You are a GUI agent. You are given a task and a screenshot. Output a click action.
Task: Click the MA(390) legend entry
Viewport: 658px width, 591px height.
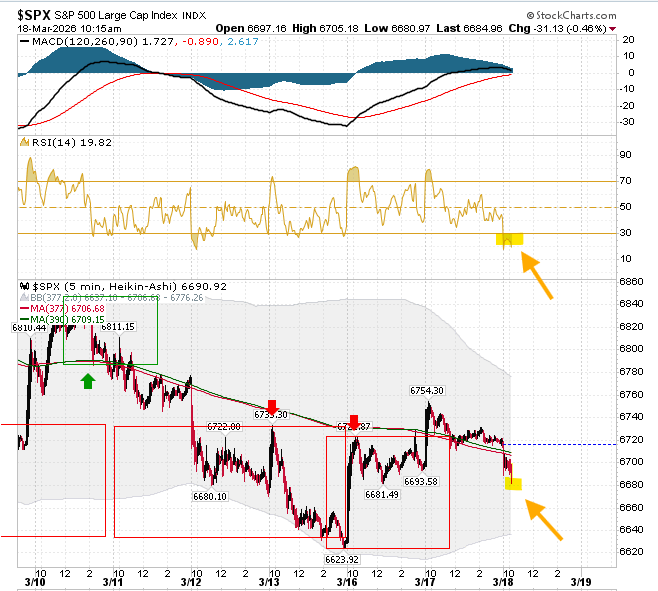(62, 319)
